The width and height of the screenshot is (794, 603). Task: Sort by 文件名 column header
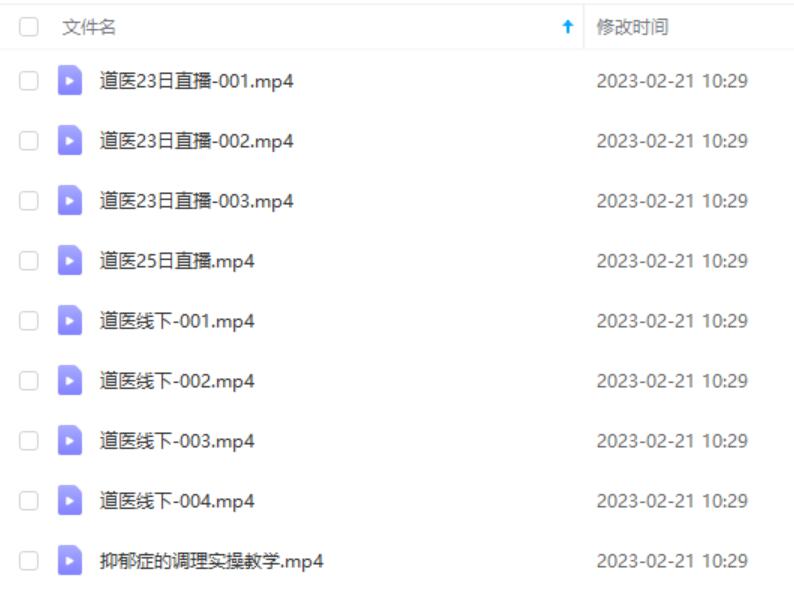[x=89, y=27]
